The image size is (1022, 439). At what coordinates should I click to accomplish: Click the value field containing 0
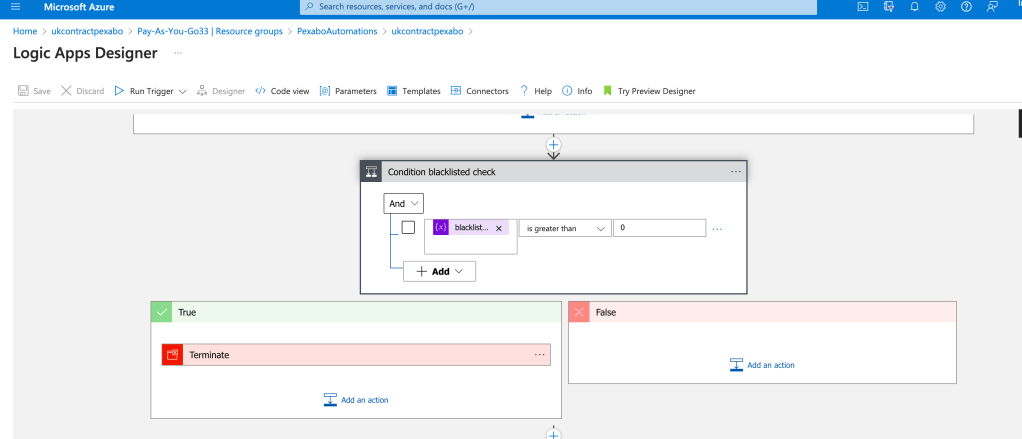659,228
